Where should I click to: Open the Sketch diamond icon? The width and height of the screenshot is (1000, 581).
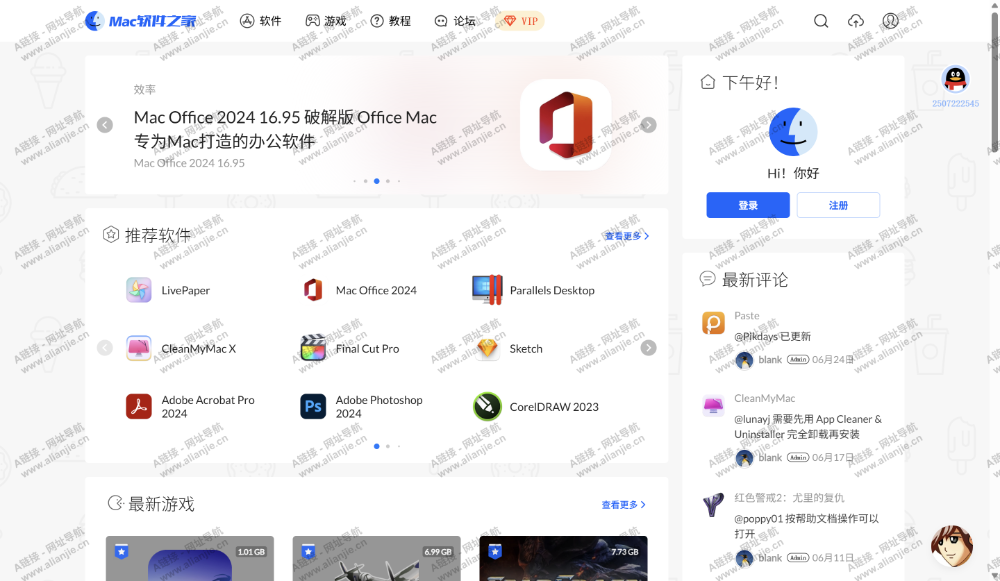tap(487, 348)
